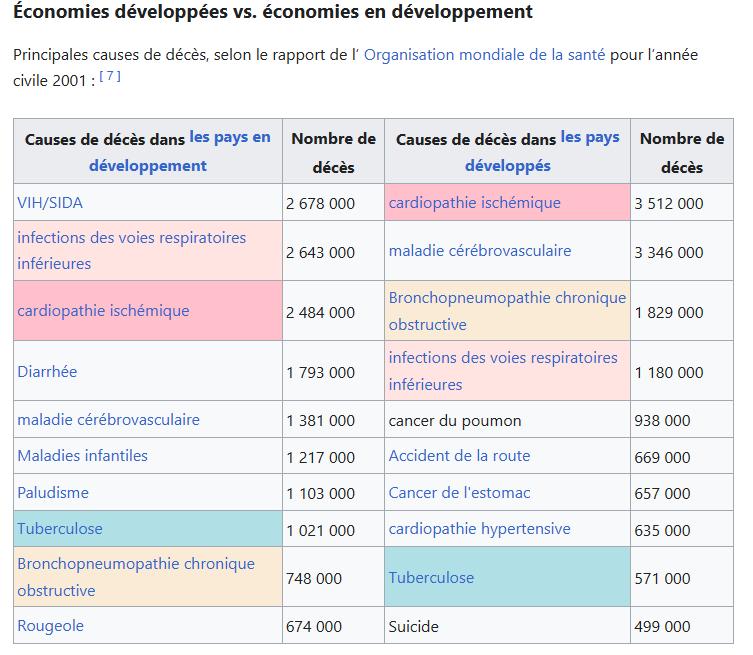Click the Accident de la route link

tap(459, 455)
